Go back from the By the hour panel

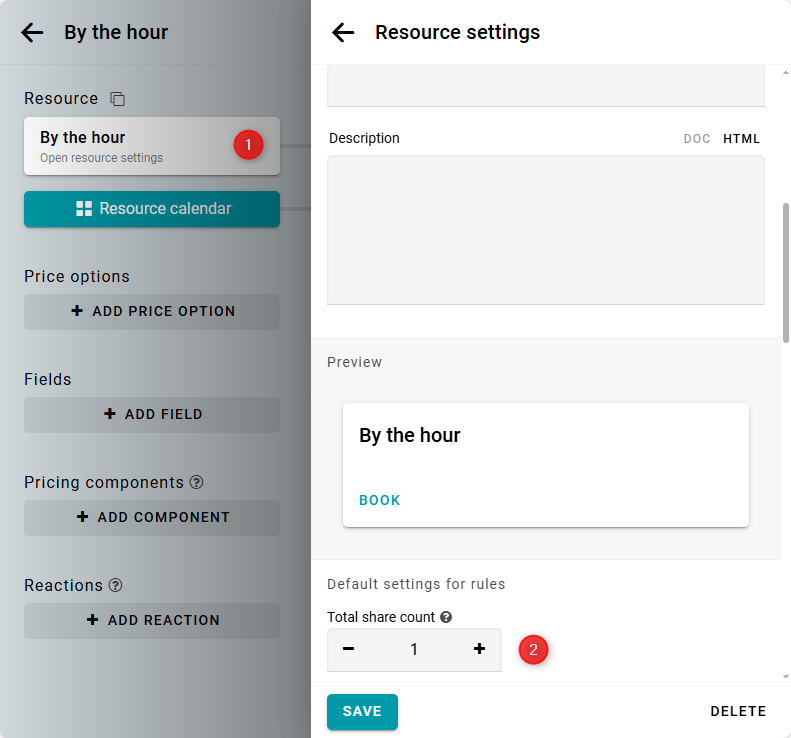(x=32, y=33)
